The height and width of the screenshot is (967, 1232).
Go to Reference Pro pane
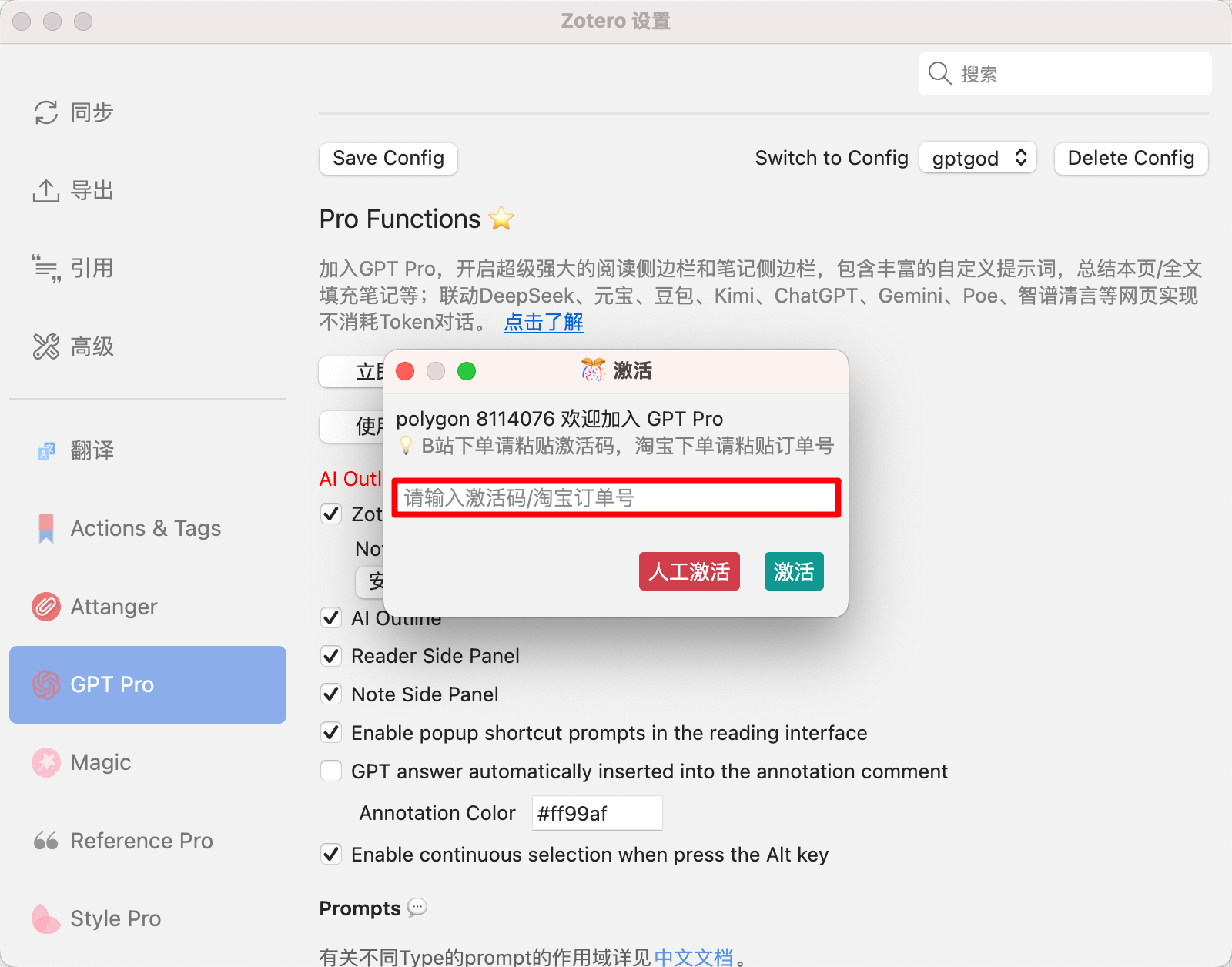click(x=148, y=841)
